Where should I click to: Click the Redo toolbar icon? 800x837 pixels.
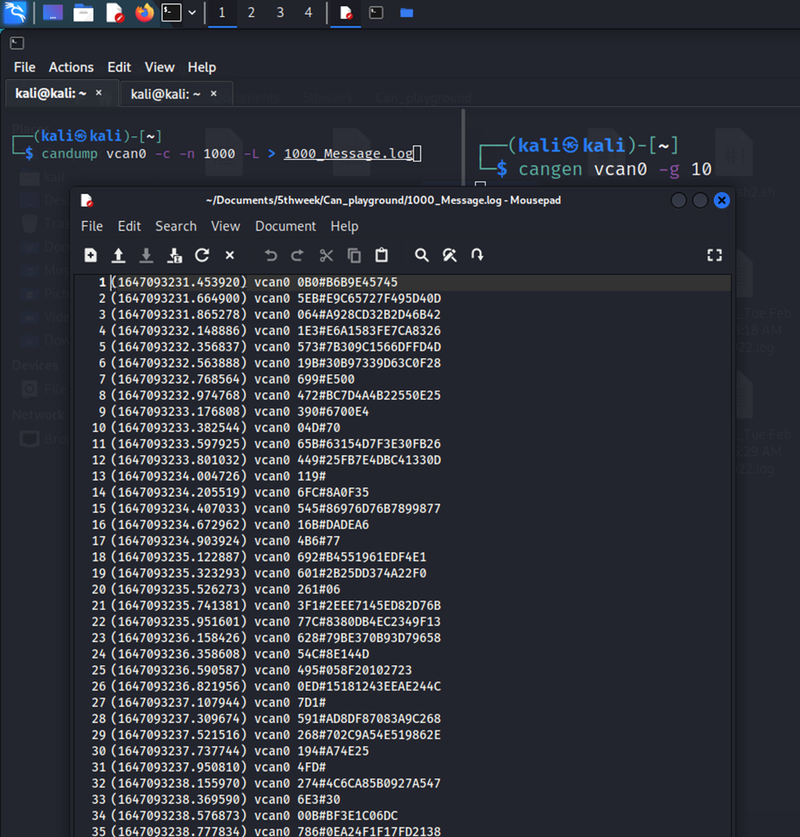coord(297,255)
